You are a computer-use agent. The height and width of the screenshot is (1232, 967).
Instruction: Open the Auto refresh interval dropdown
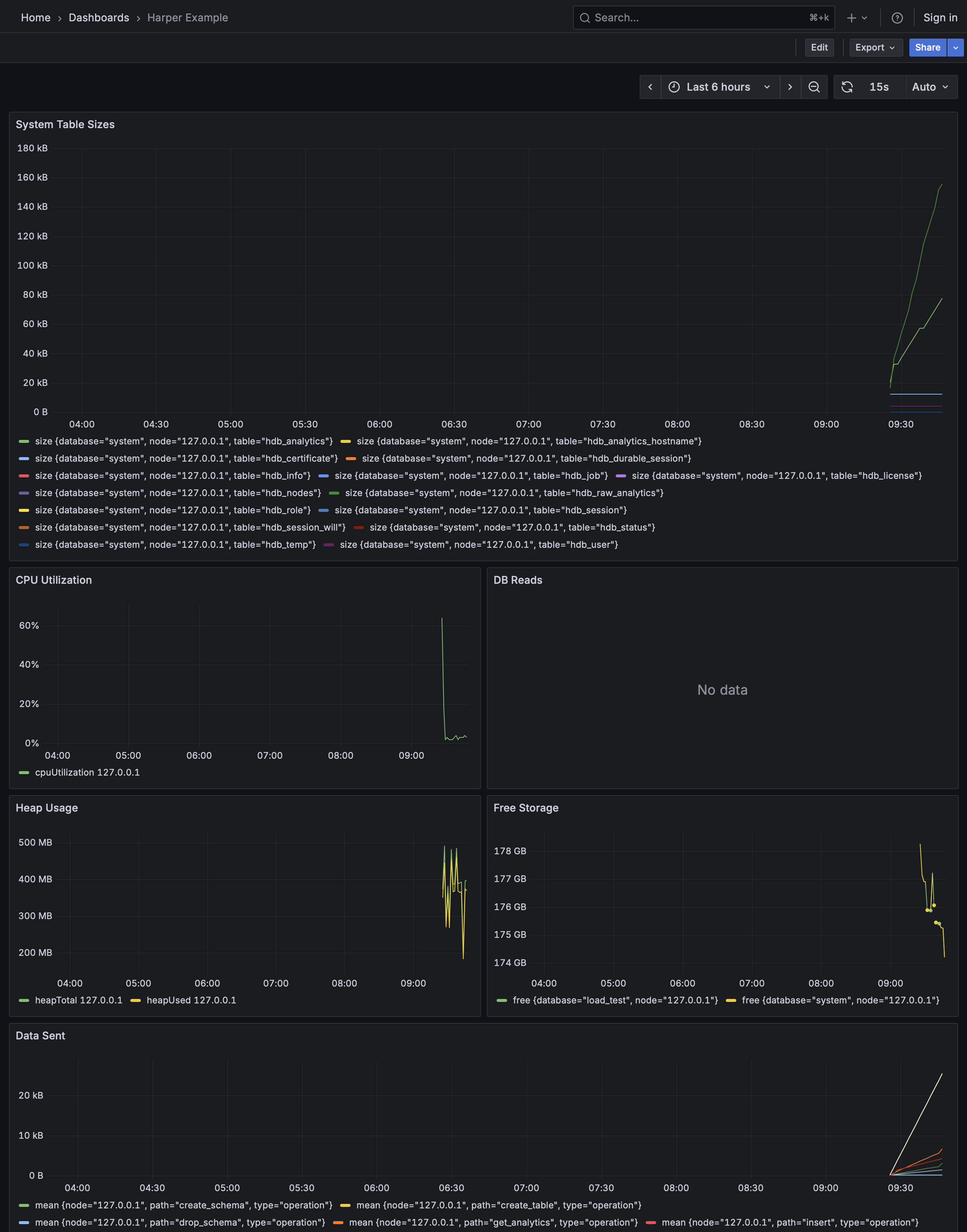(x=931, y=87)
